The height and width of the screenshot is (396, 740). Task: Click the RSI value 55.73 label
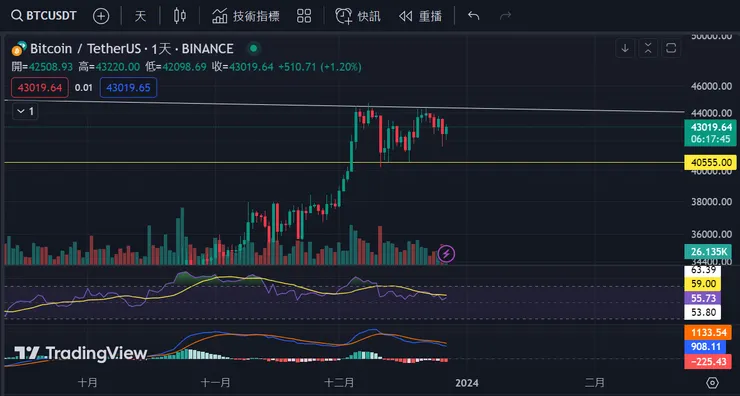703,298
